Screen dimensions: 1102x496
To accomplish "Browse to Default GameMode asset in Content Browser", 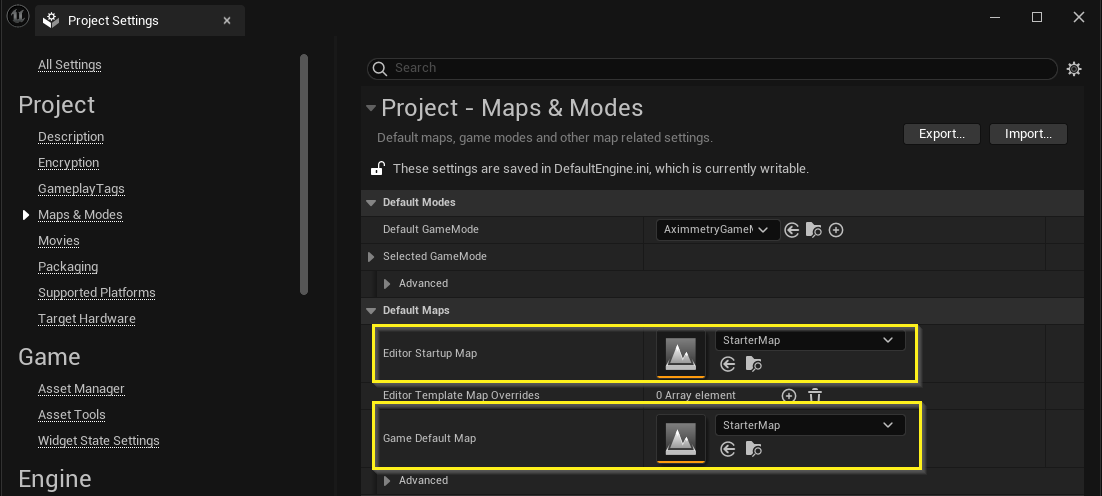I will point(814,230).
